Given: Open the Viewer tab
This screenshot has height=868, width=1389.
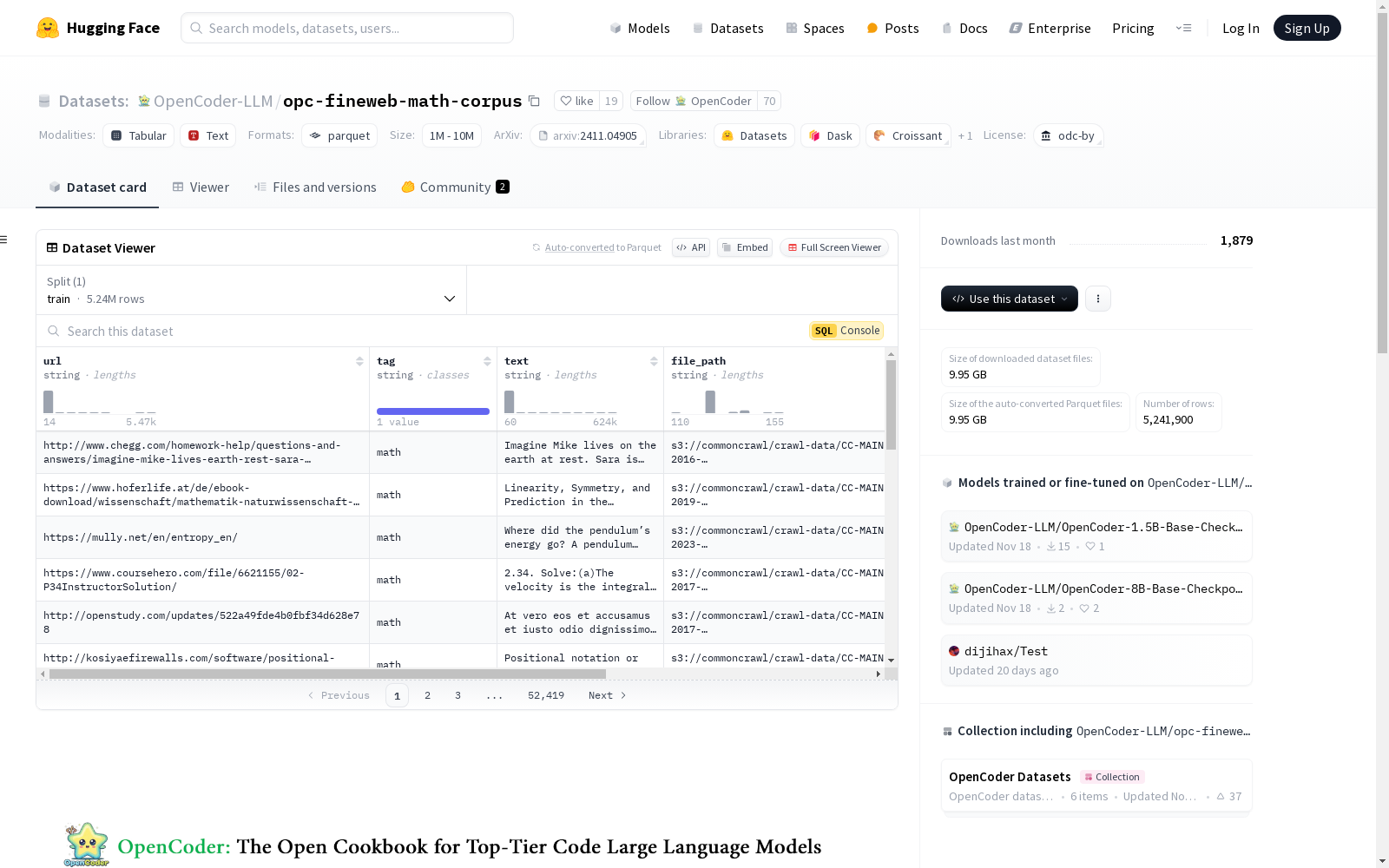Looking at the screenshot, I should click(x=201, y=187).
